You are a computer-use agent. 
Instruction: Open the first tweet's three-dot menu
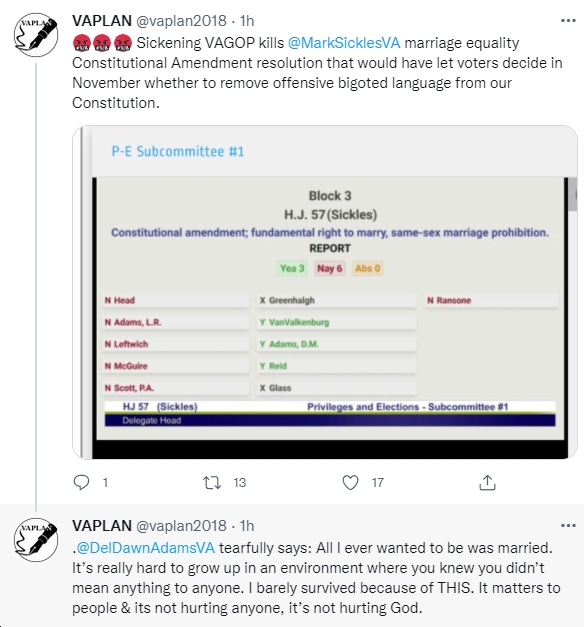[568, 20]
